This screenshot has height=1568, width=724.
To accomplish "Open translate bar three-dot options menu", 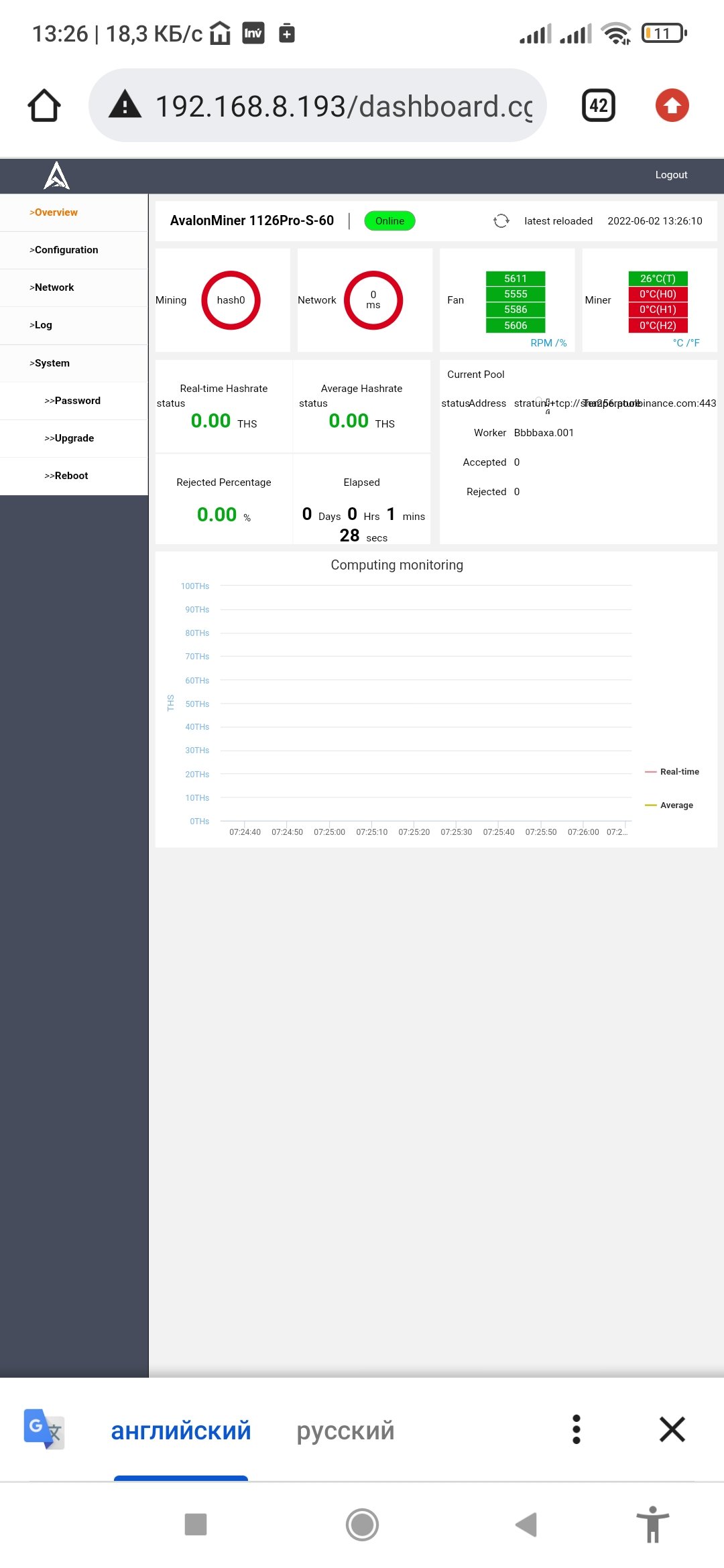I will coord(577,1429).
